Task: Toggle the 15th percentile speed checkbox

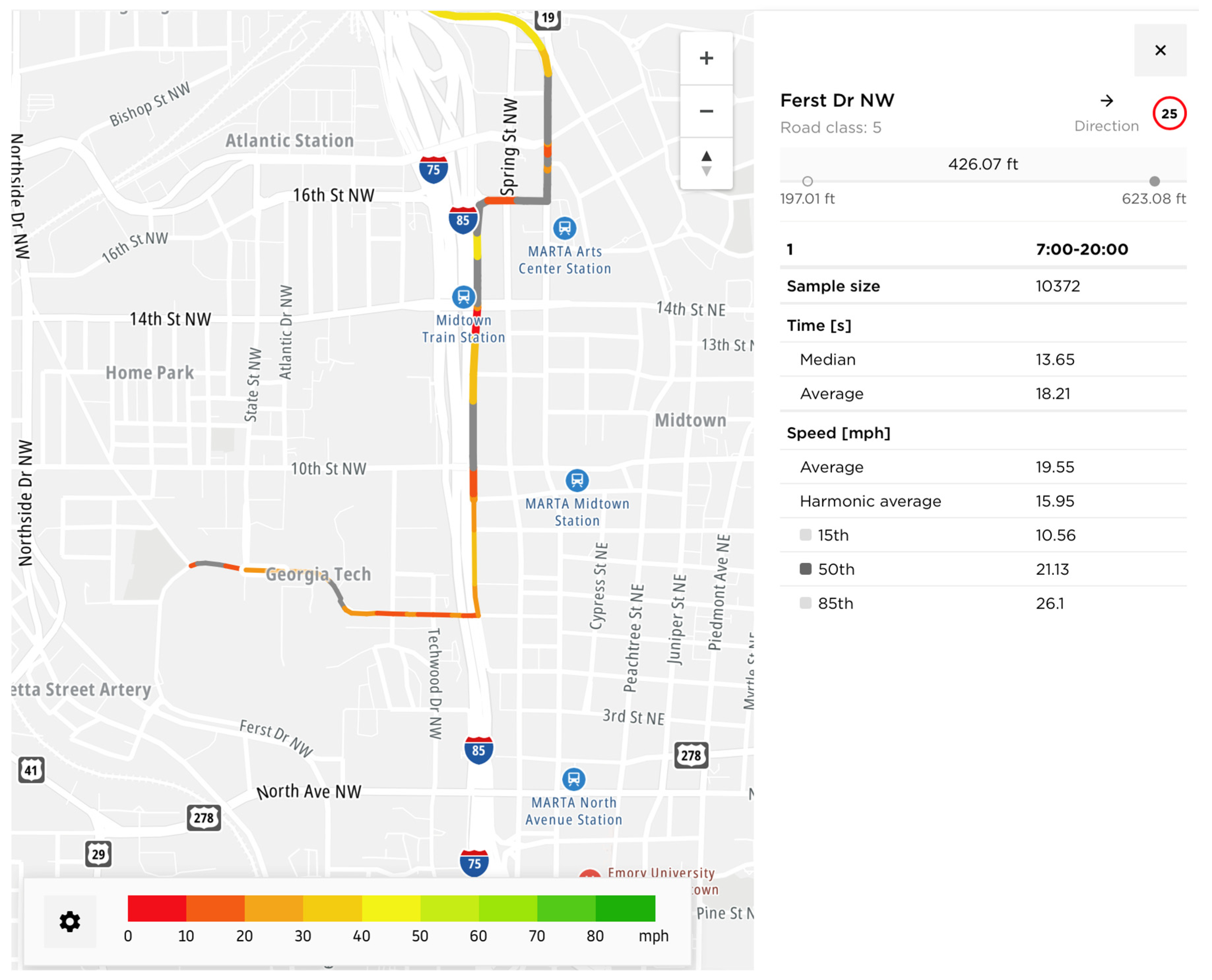Action: pyautogui.click(x=806, y=535)
